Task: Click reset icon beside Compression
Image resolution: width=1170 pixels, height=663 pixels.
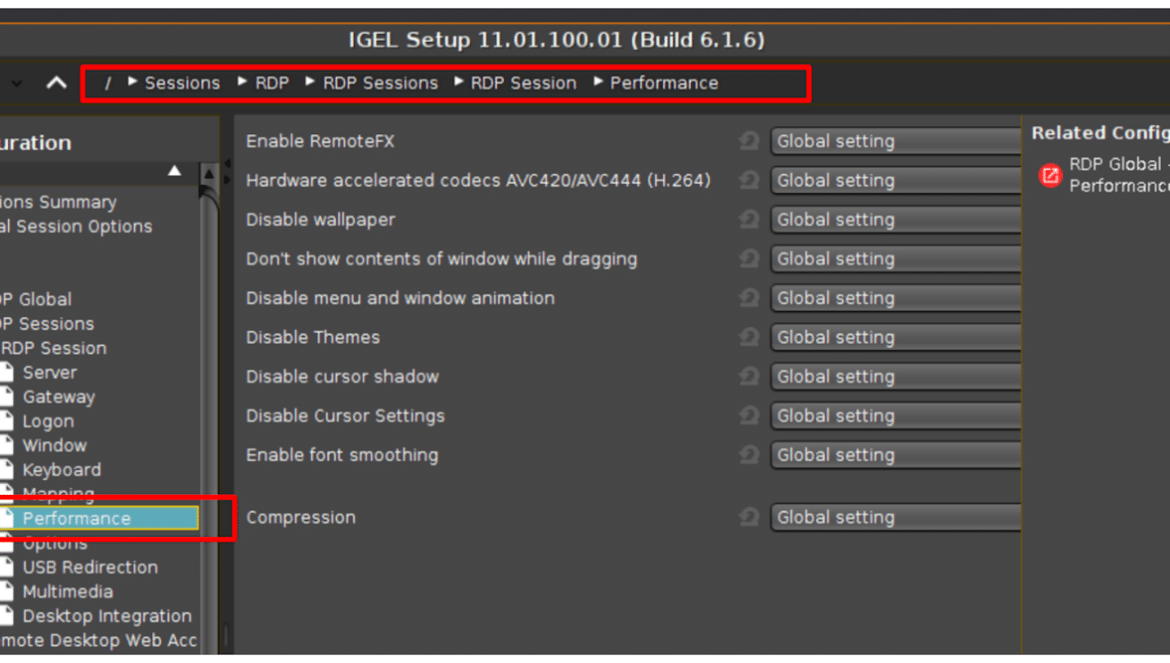Action: [x=749, y=517]
